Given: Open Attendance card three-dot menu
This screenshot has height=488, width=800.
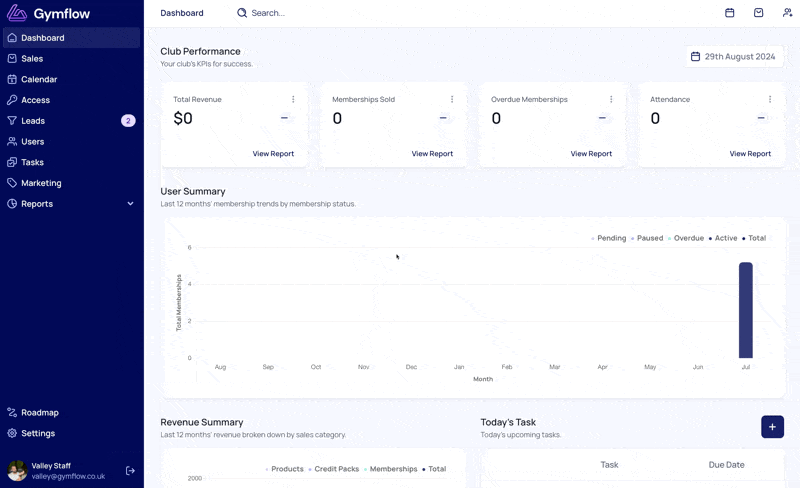Looking at the screenshot, I should (770, 99).
